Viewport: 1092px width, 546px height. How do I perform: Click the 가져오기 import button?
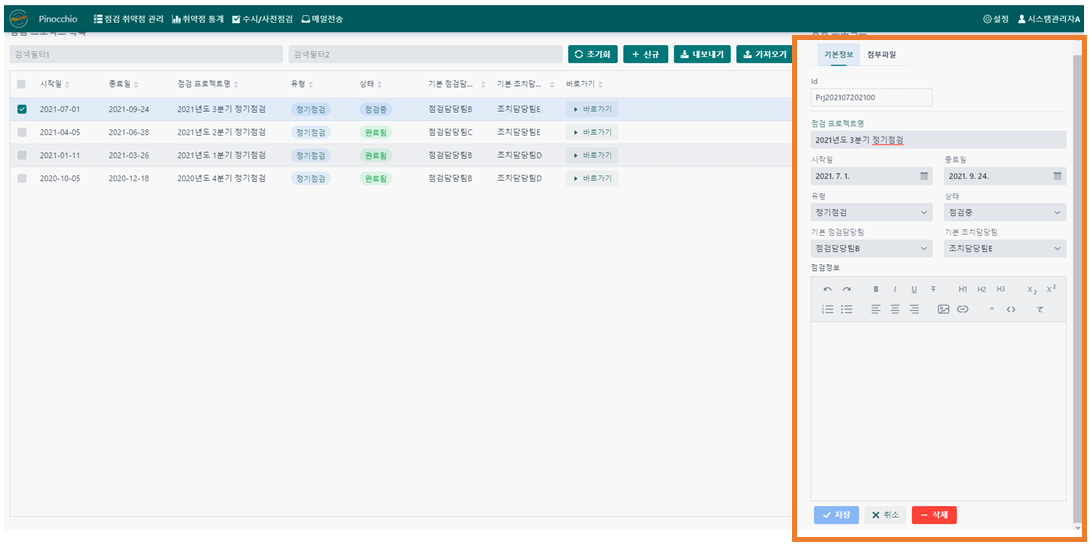[765, 54]
